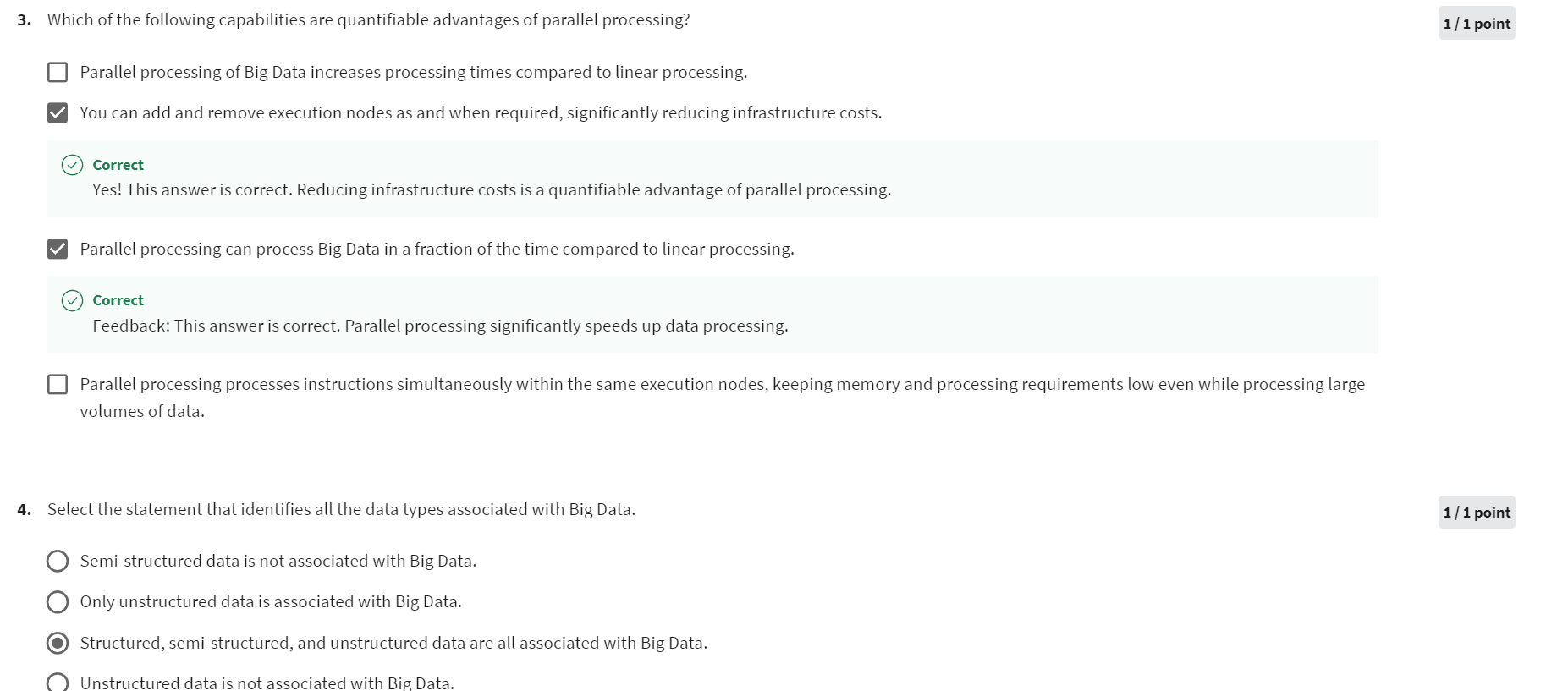
Task: Select 'Unstructured data is not associated with Big Data'
Action: (x=57, y=682)
